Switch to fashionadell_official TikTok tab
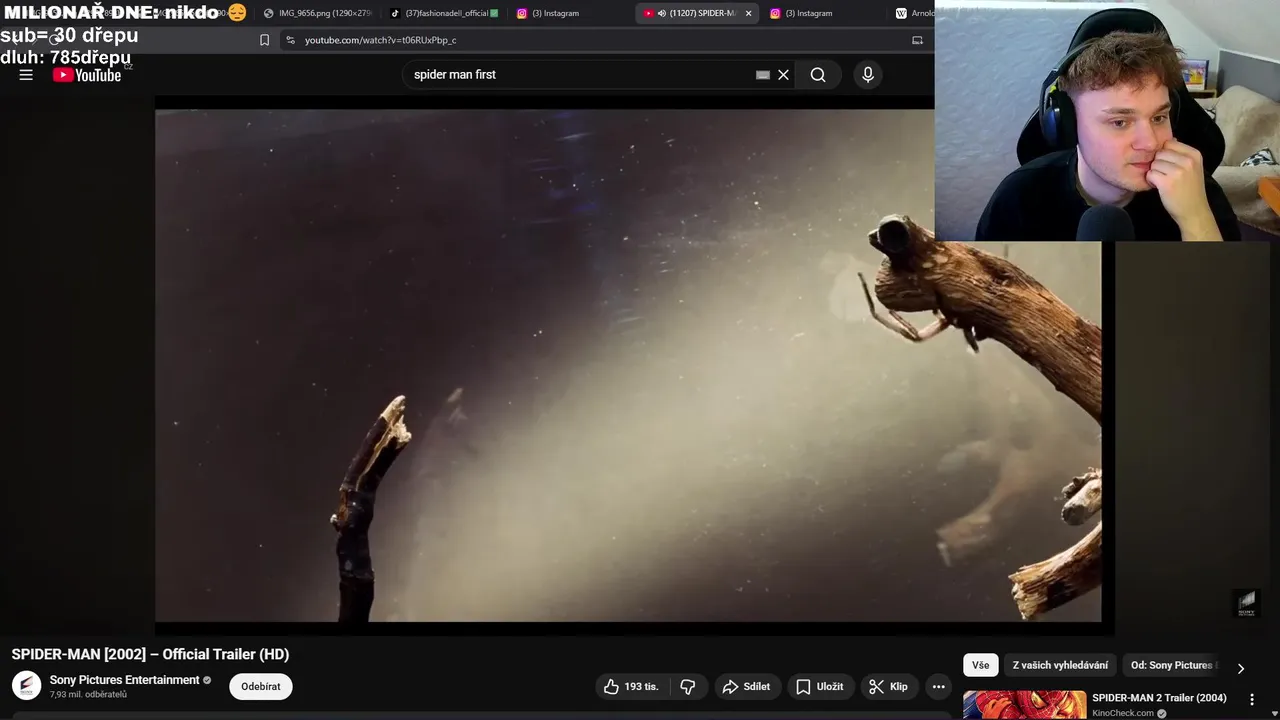Screen dimensions: 1280x720 tap(444, 13)
